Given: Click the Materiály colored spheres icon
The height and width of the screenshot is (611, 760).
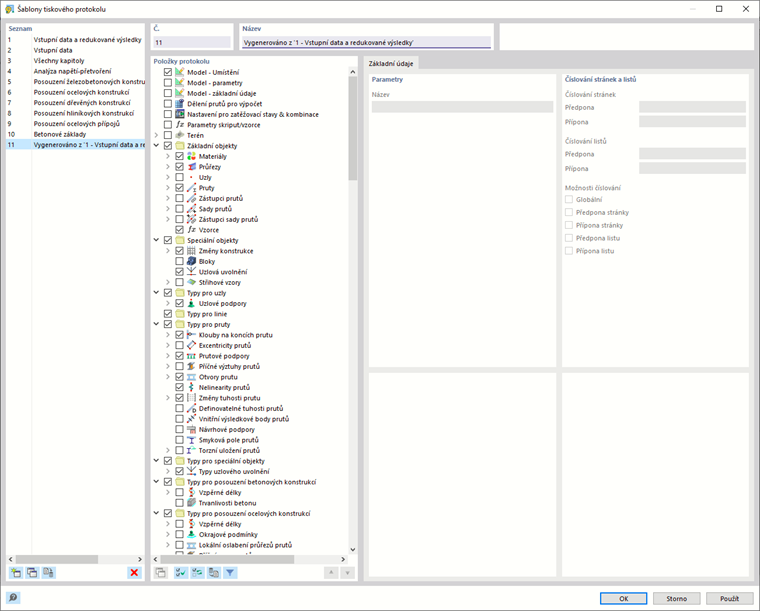Looking at the screenshot, I should click(x=191, y=156).
